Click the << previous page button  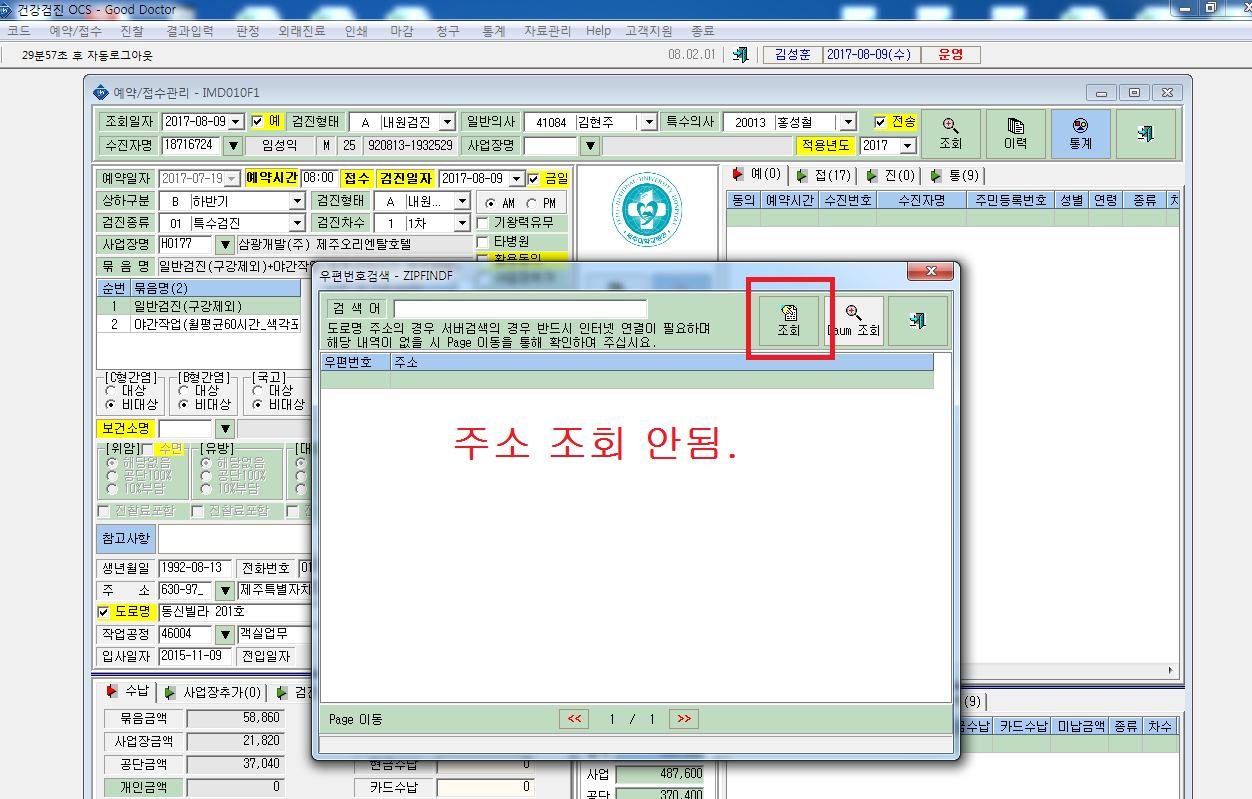(574, 719)
